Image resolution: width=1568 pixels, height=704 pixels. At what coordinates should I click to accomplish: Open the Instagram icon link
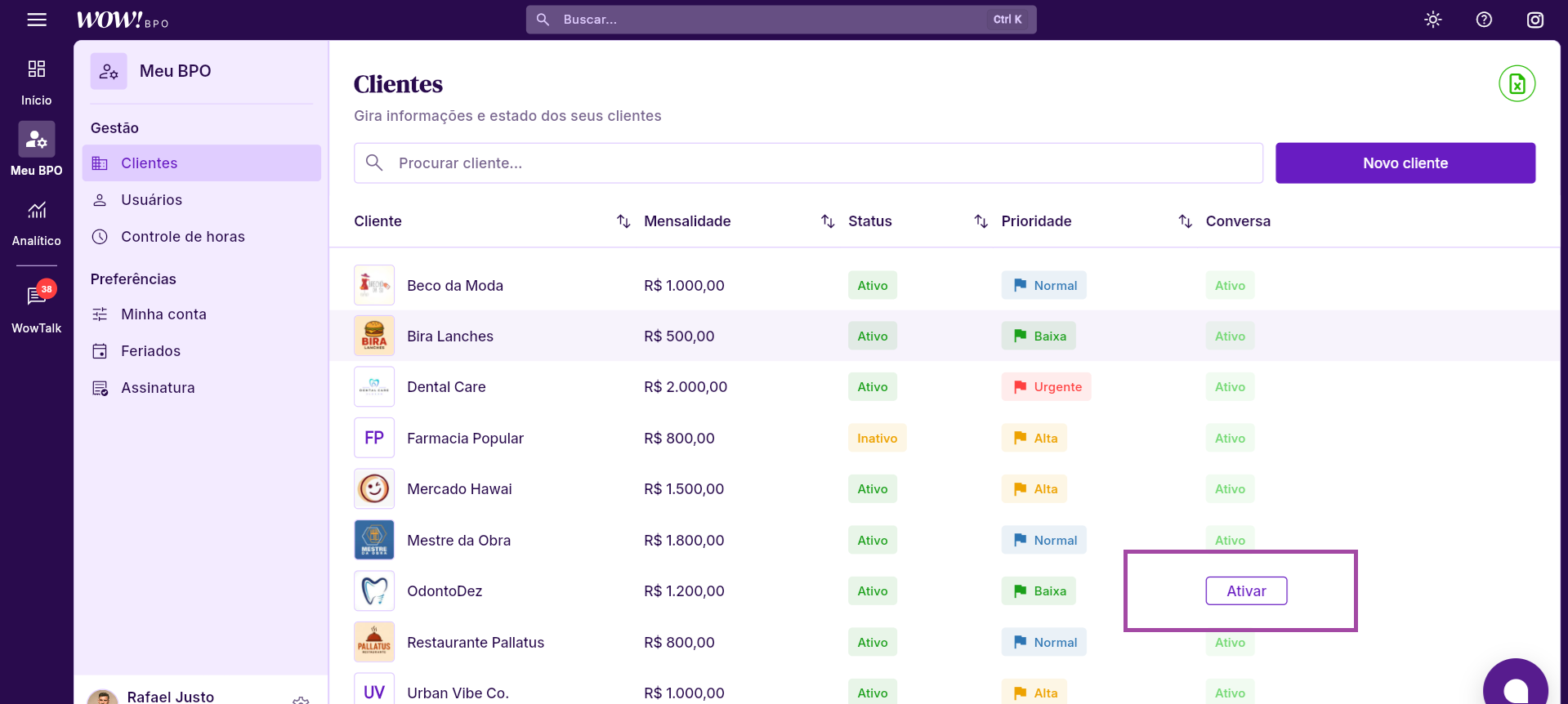1534,20
